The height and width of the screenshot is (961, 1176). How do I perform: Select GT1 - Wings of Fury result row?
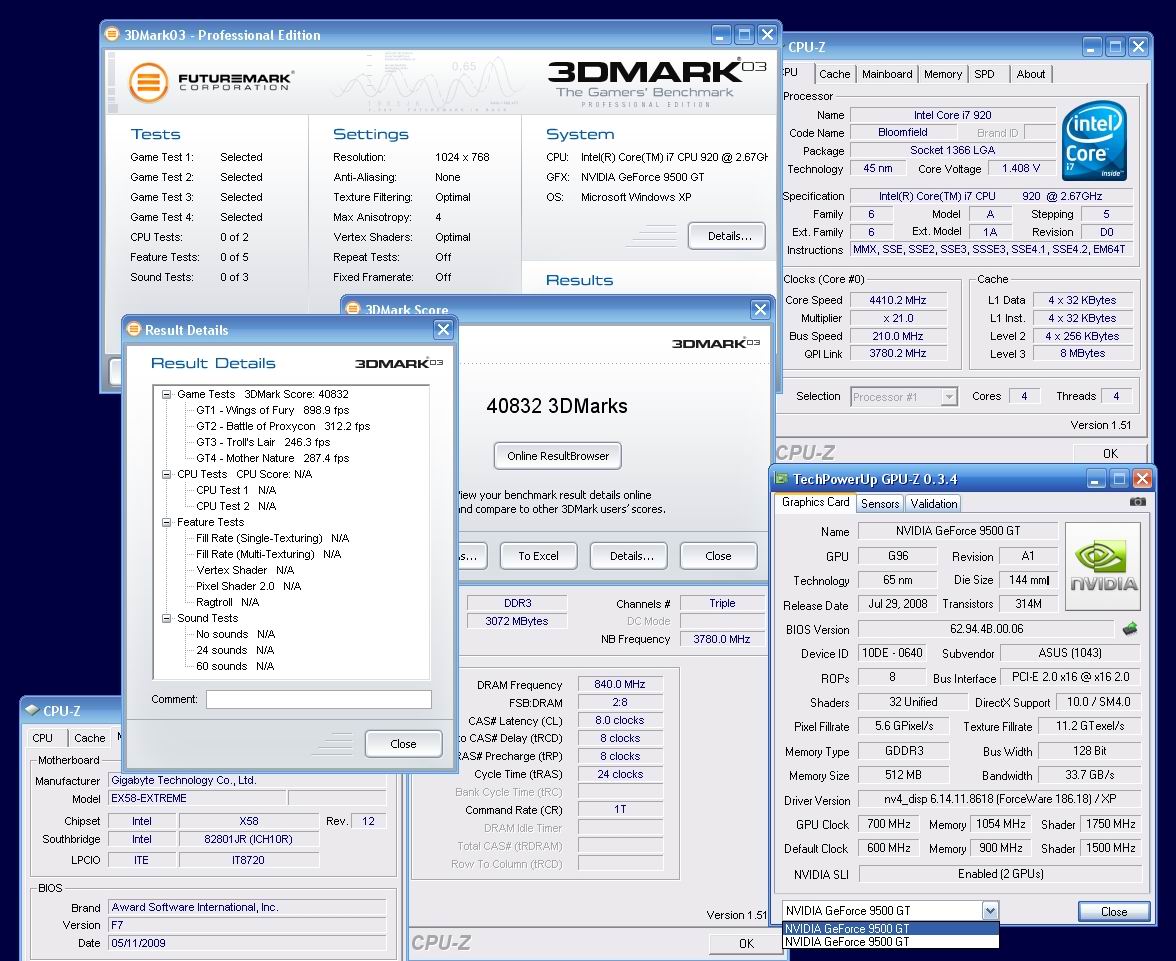(273, 410)
